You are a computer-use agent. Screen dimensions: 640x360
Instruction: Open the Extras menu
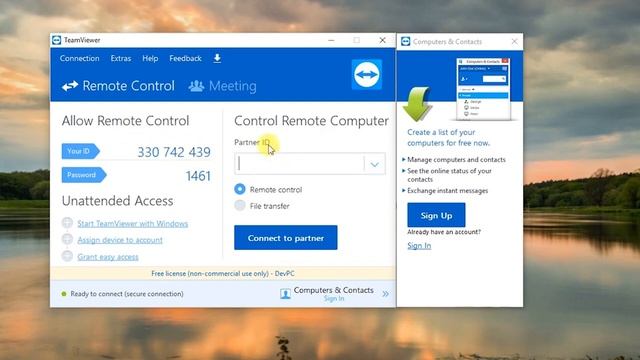click(x=121, y=58)
